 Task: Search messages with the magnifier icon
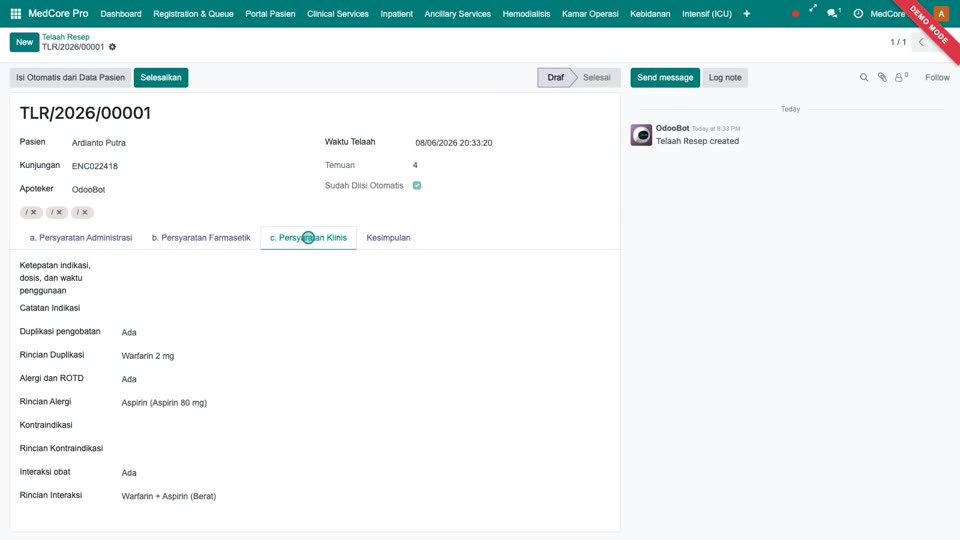coord(864,77)
